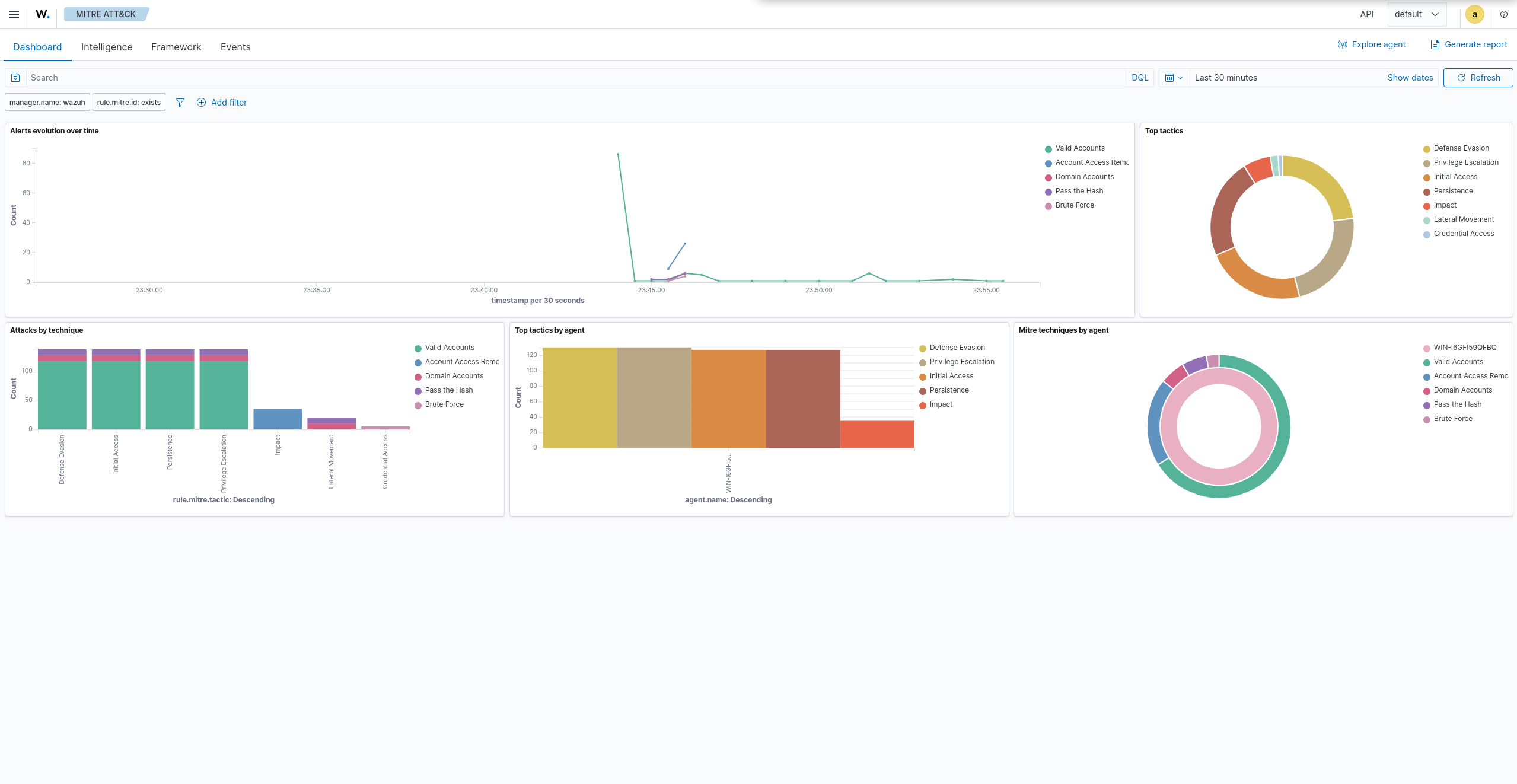1517x784 pixels.
Task: Switch to the Framework tab
Action: coord(176,47)
